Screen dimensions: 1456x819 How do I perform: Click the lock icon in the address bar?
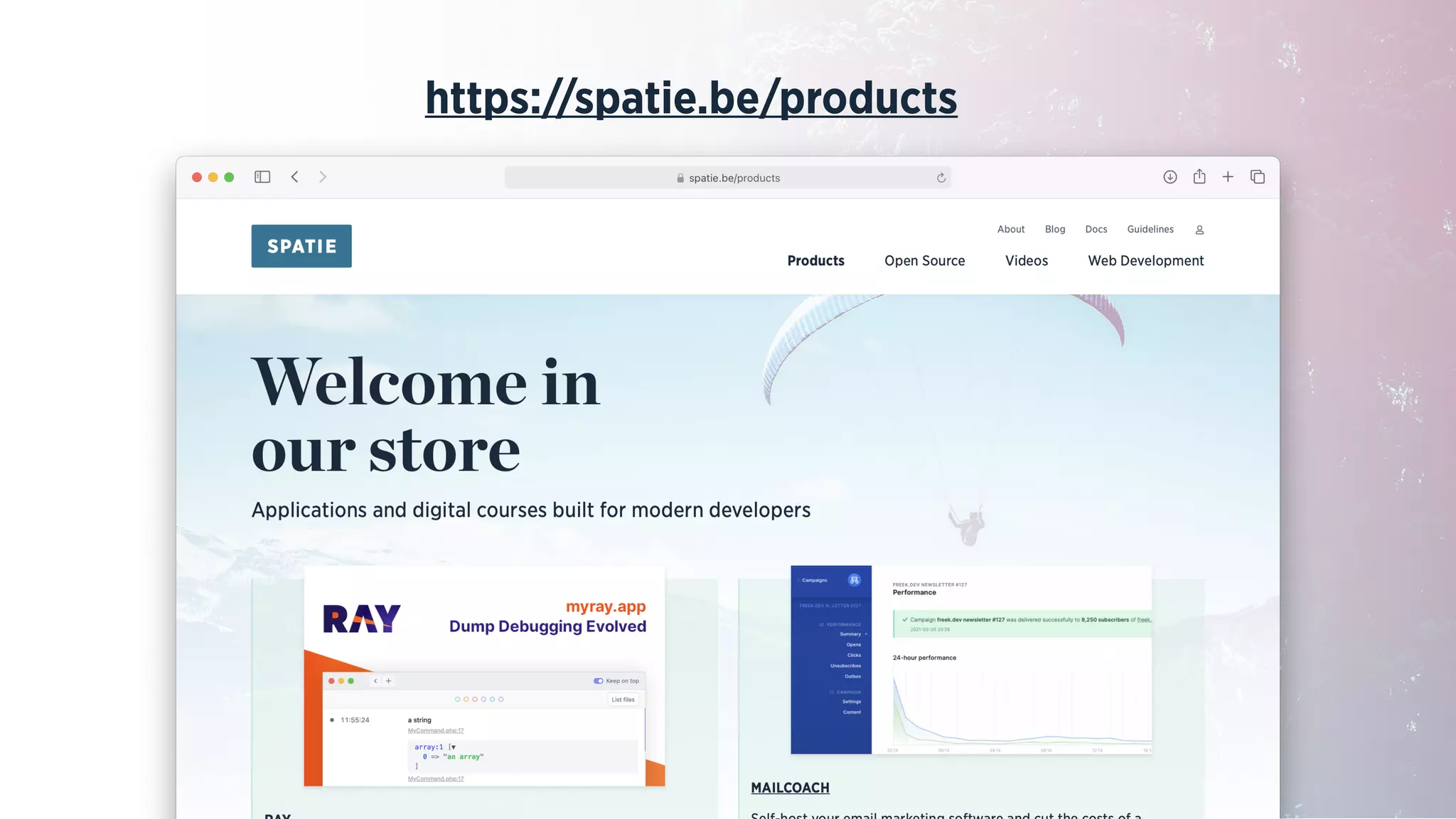pos(680,178)
